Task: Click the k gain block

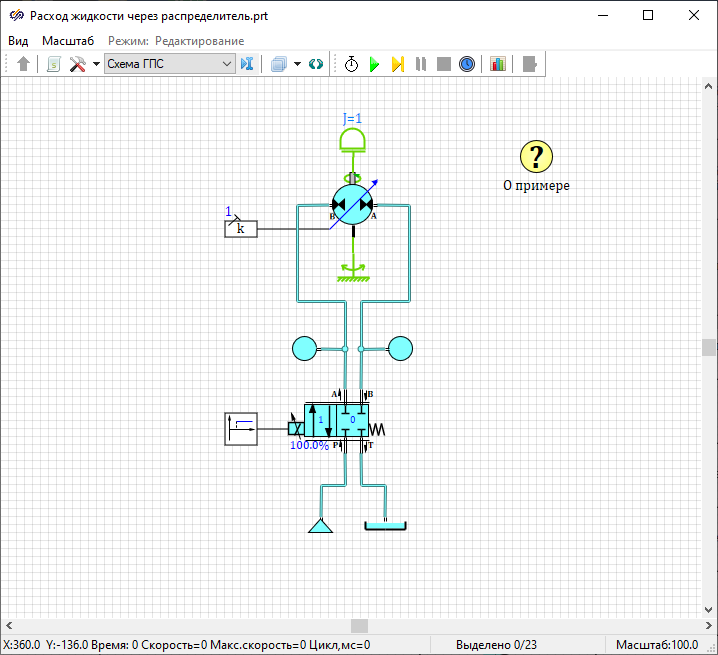Action: click(240, 229)
